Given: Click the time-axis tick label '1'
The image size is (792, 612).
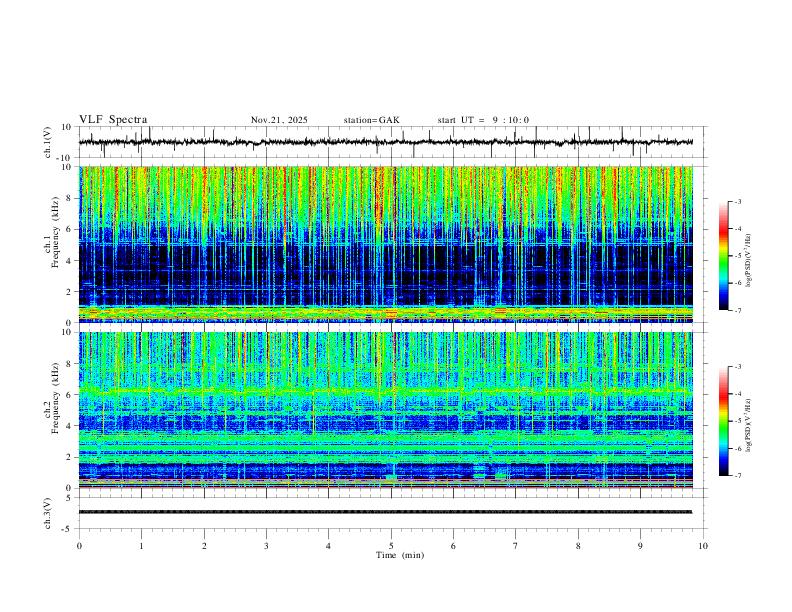Looking at the screenshot, I should click(x=141, y=546).
